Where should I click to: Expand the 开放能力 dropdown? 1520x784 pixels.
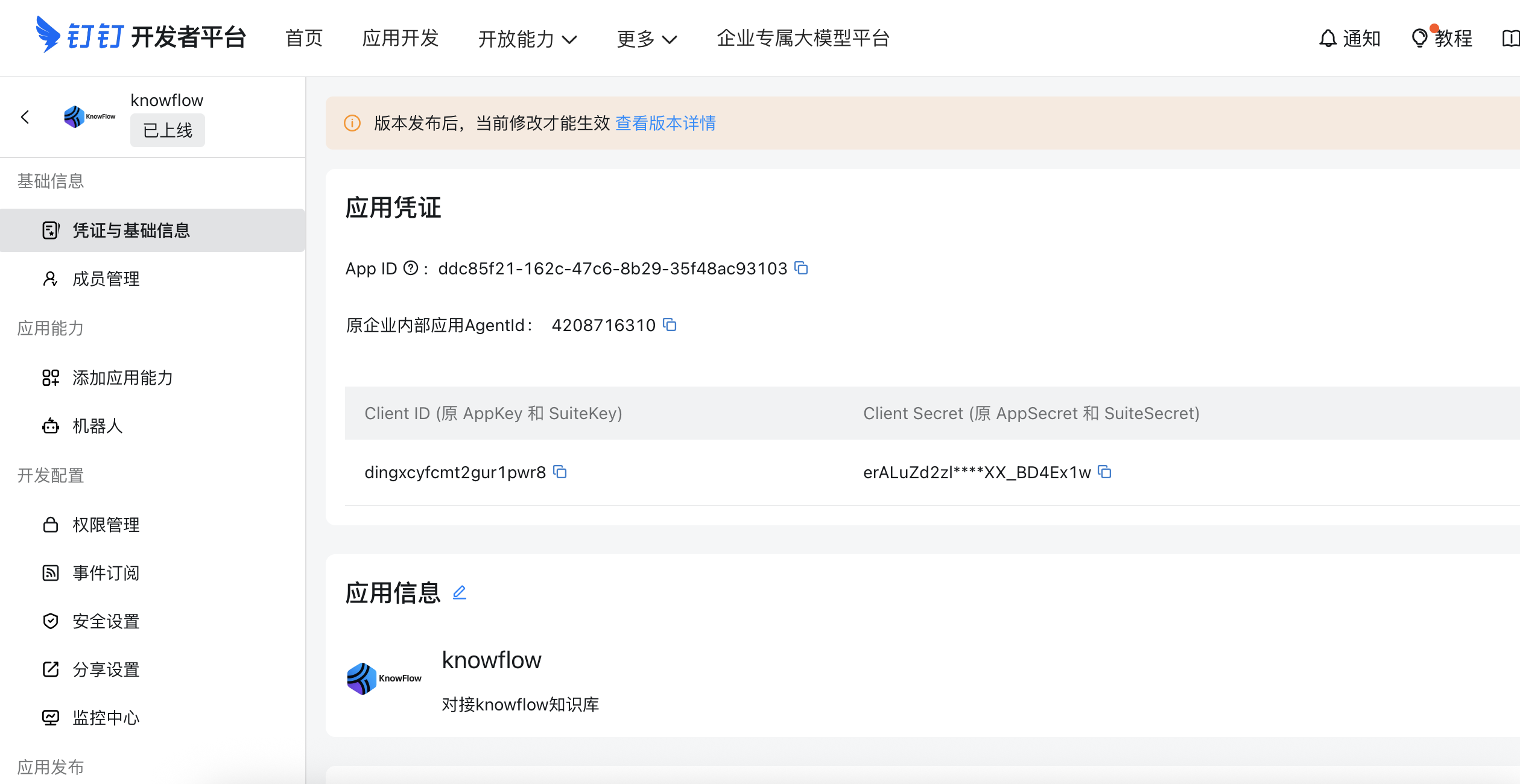(528, 38)
